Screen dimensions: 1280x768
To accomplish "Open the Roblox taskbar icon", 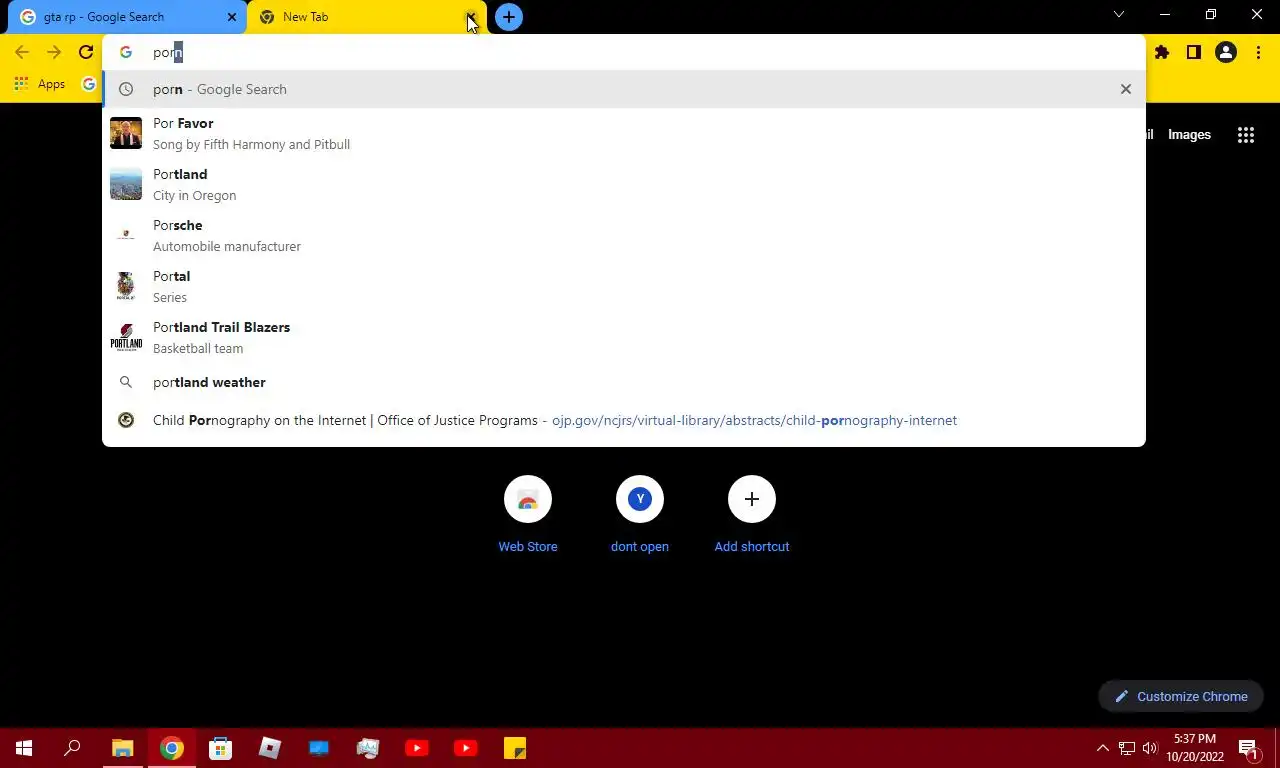I will [270, 748].
